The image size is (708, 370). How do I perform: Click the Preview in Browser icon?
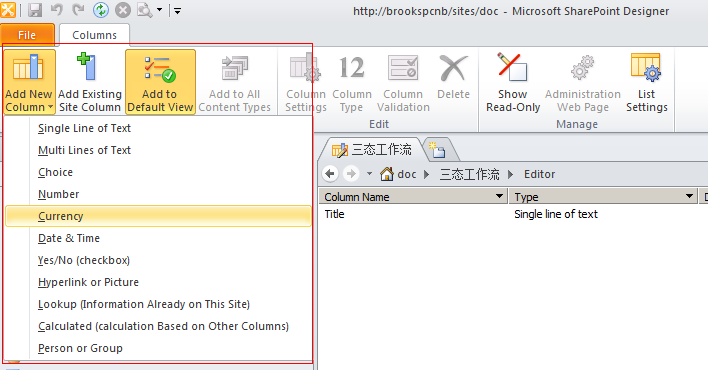pyautogui.click(x=144, y=10)
